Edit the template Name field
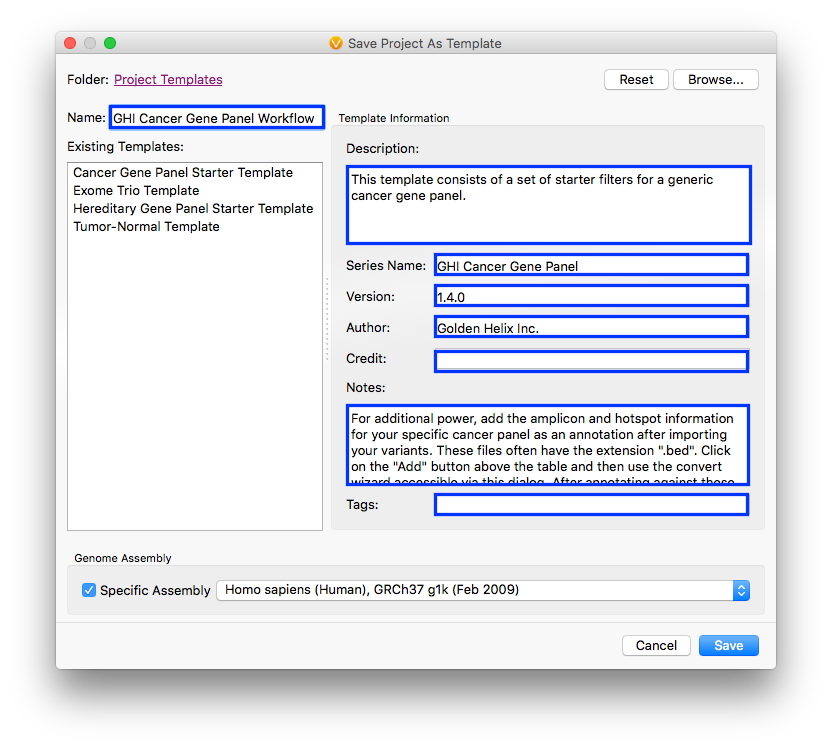832x749 pixels. tap(216, 117)
